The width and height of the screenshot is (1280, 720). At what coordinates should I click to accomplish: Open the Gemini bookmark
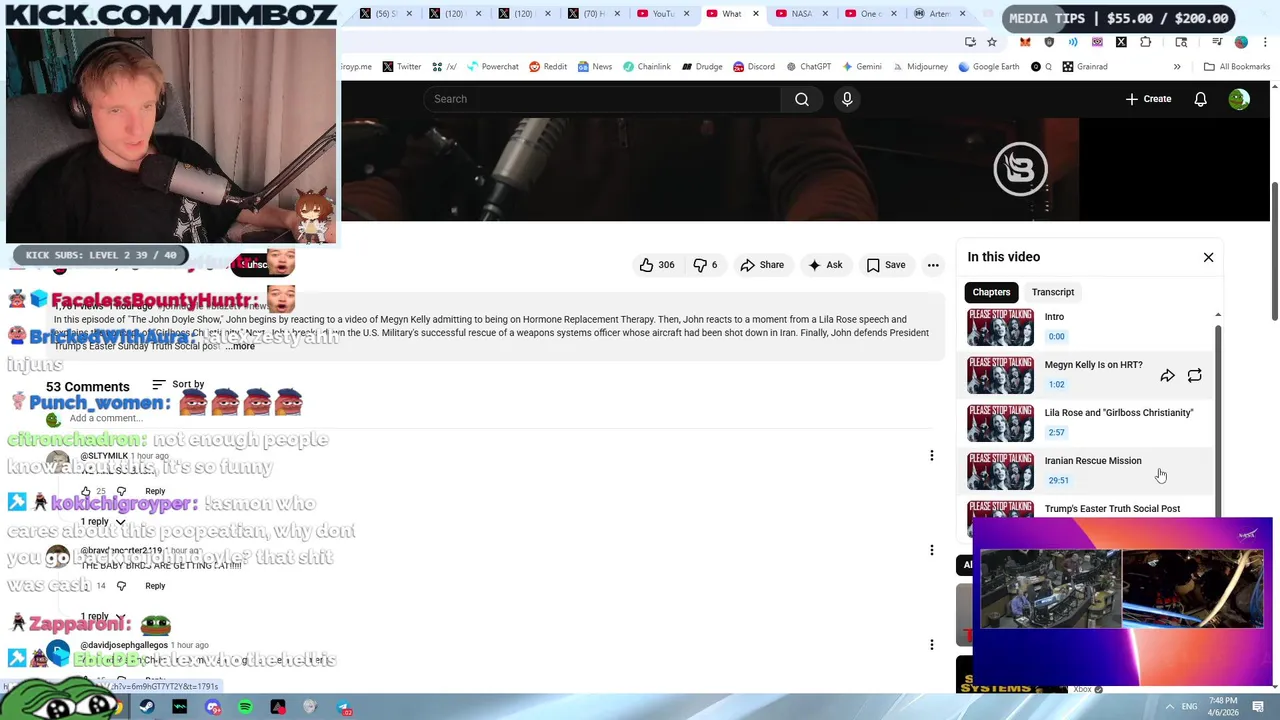click(861, 67)
